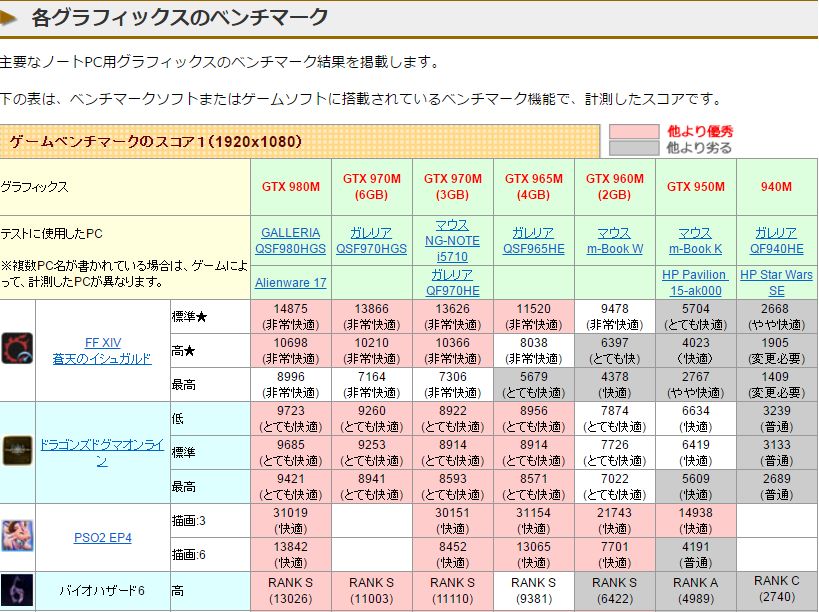Viewport: 819px width, 612px height.
Task: Click the score 14875 cell
Action: 291,316
